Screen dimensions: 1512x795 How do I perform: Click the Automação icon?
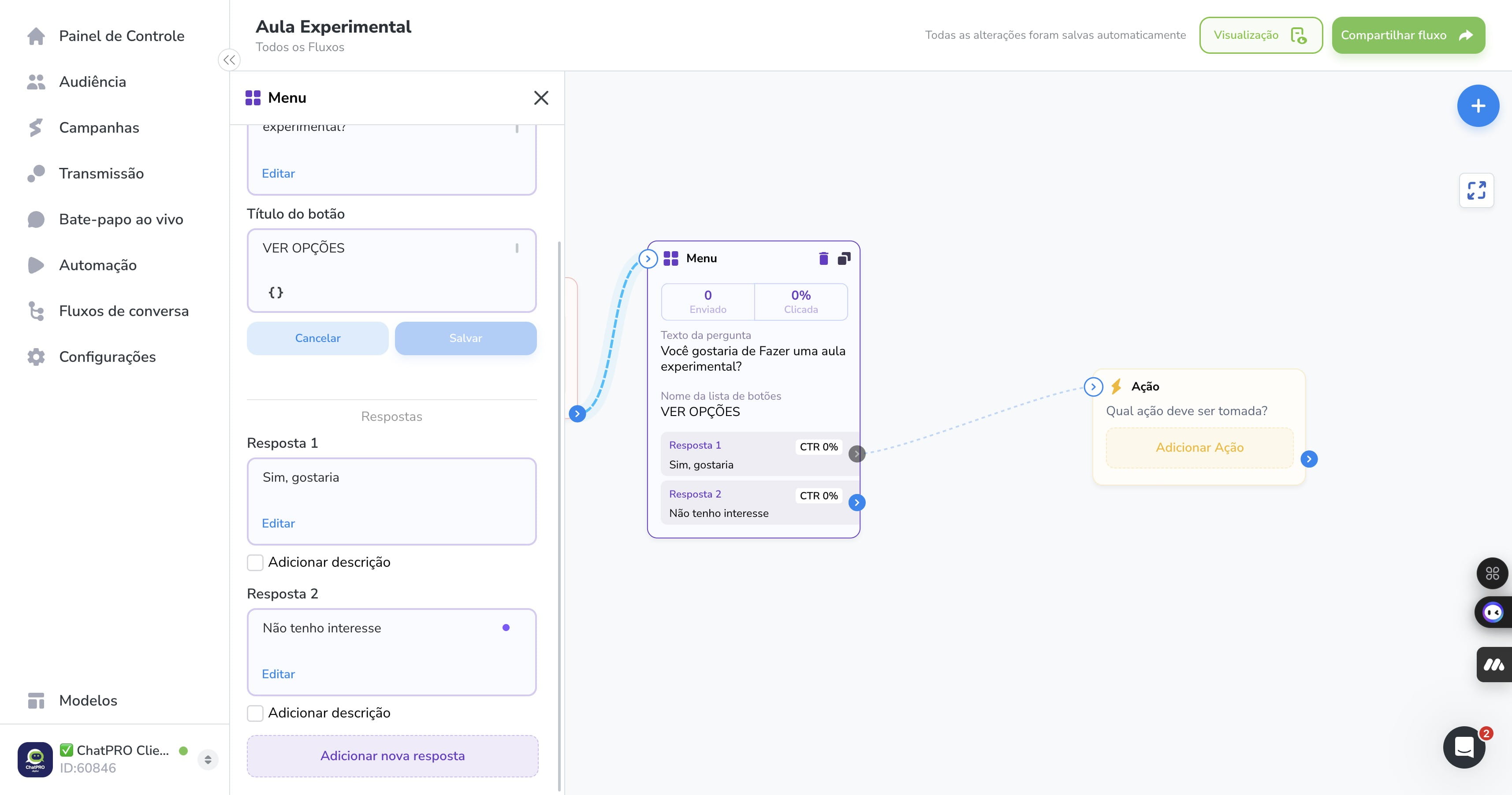(36, 265)
